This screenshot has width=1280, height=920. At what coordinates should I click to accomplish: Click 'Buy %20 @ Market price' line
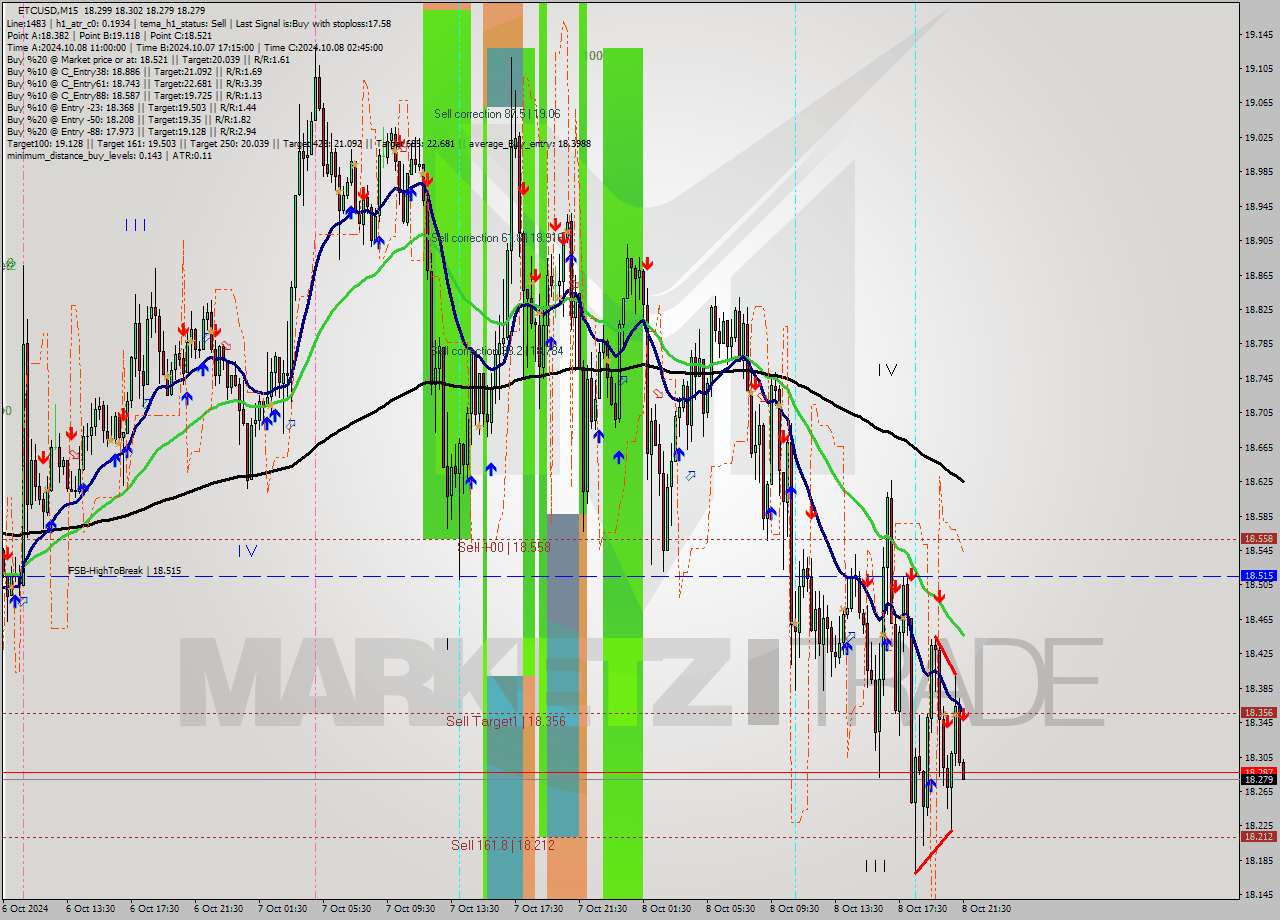pos(148,59)
